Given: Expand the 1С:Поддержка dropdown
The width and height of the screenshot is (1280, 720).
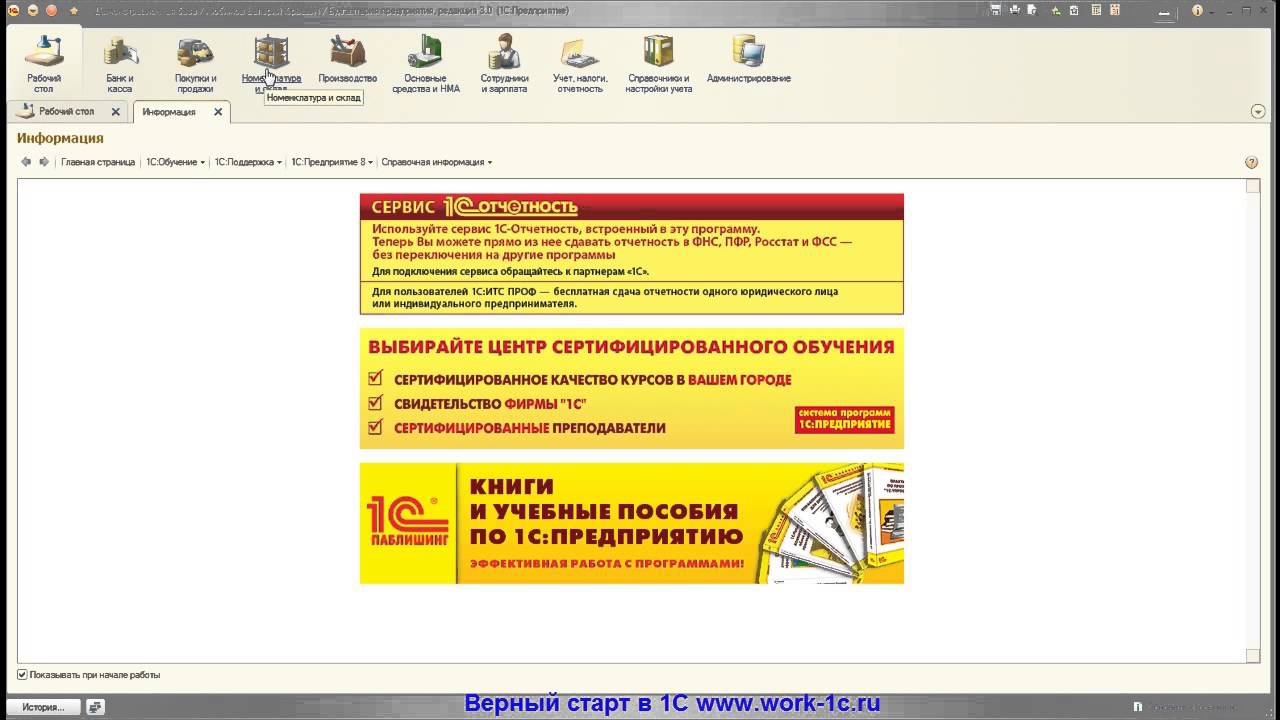Looking at the screenshot, I should point(248,162).
